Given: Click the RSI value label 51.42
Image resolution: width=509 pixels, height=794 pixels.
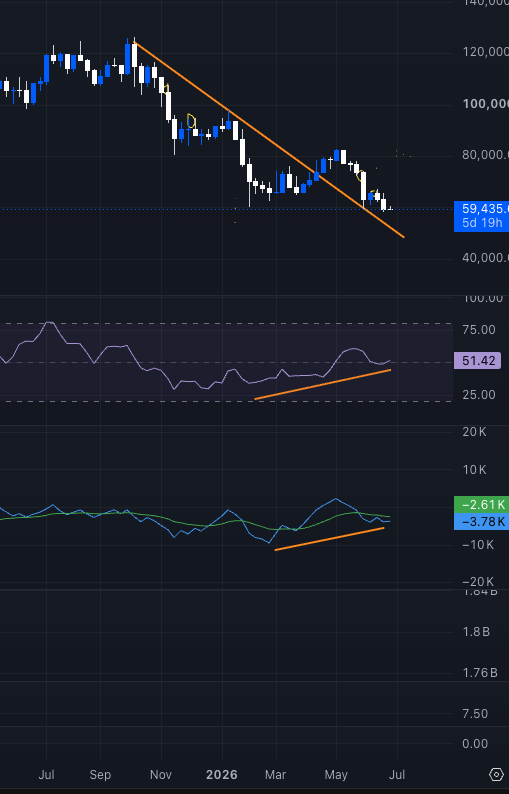Looking at the screenshot, I should click(478, 361).
